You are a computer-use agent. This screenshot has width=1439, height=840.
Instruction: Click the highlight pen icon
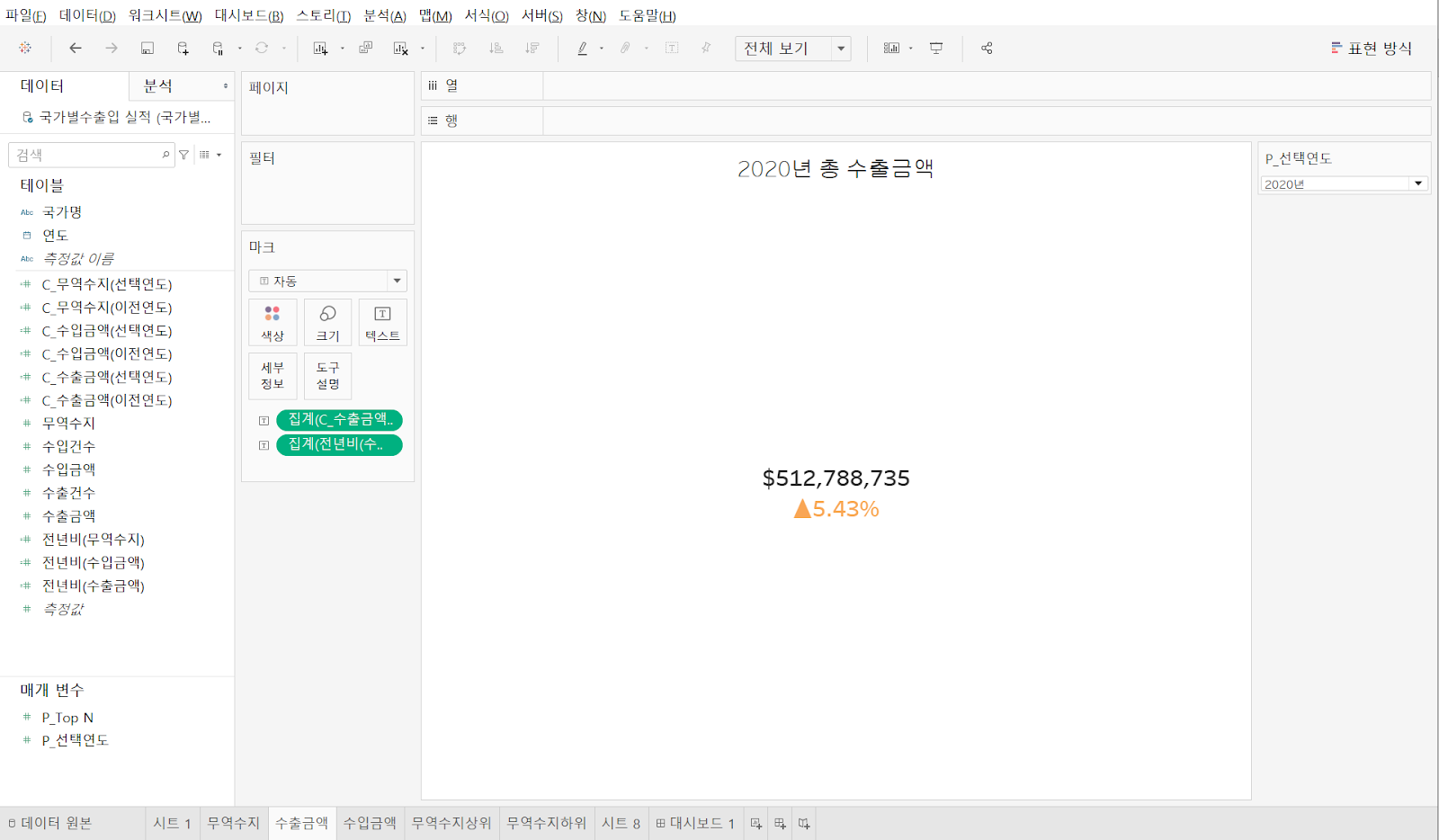583,48
